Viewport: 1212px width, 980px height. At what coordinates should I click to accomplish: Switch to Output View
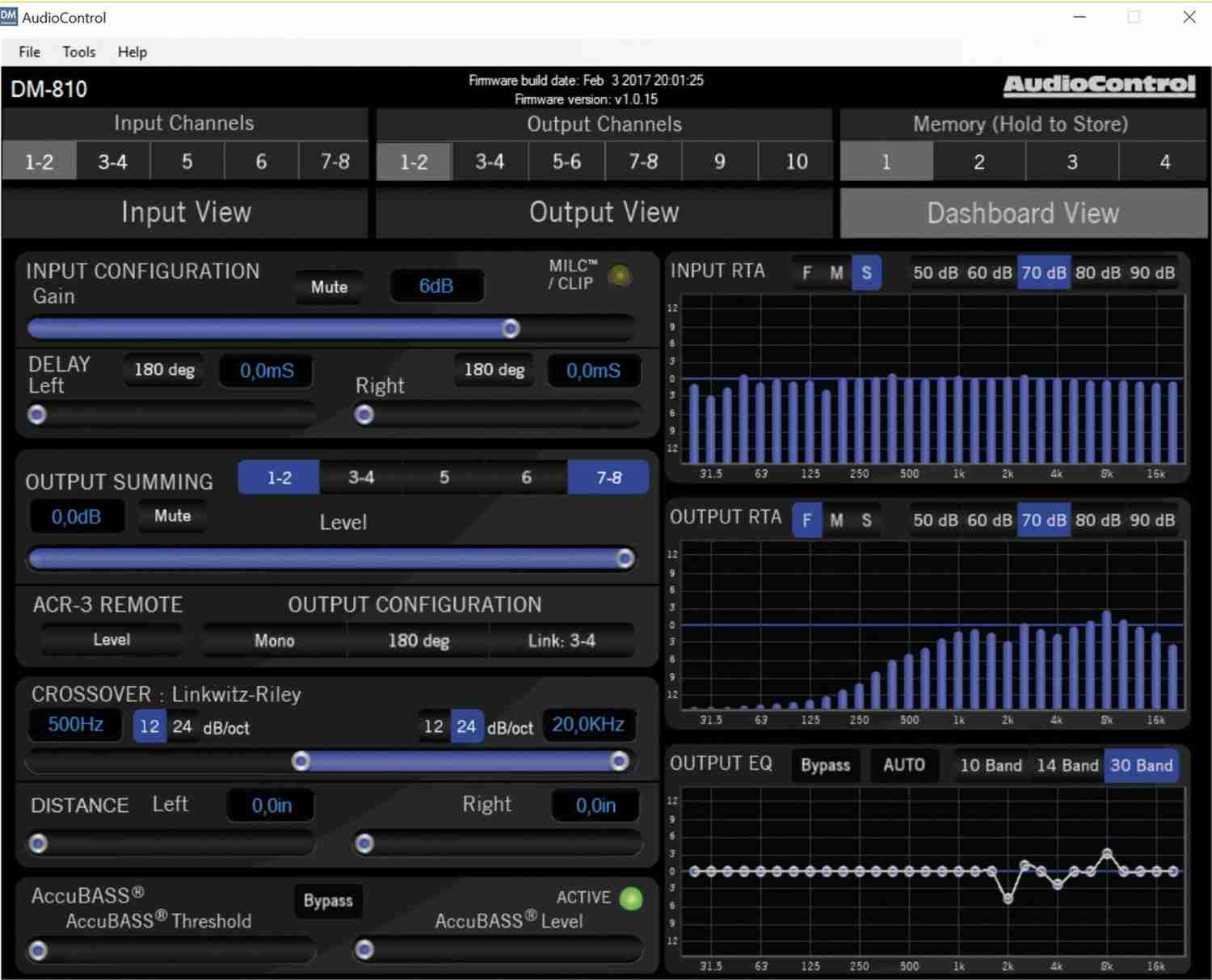(604, 212)
